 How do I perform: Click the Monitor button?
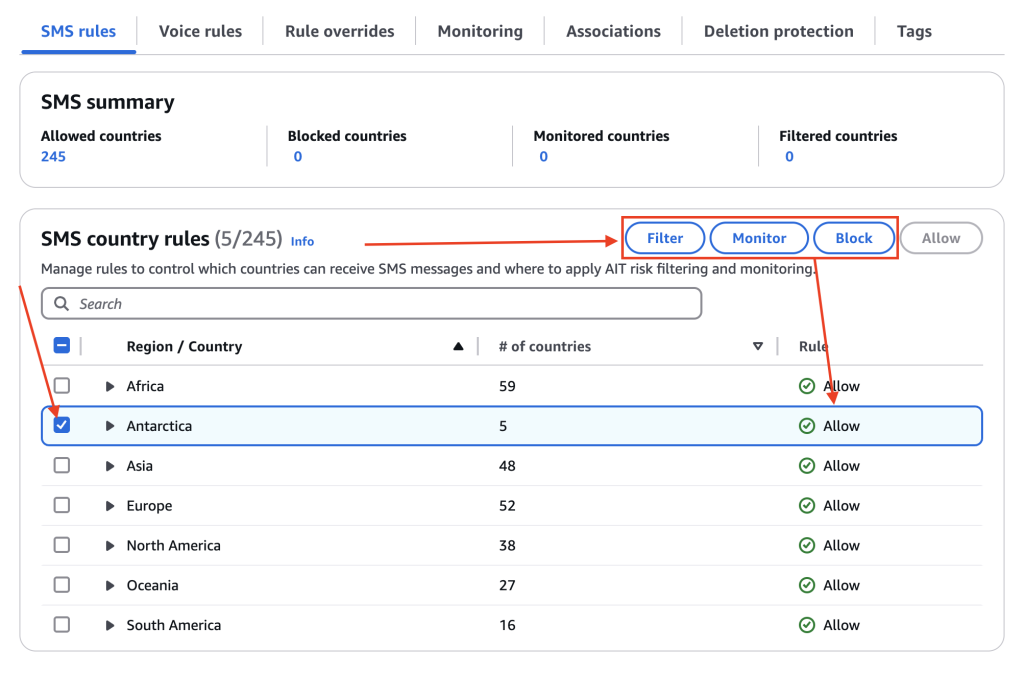click(759, 238)
